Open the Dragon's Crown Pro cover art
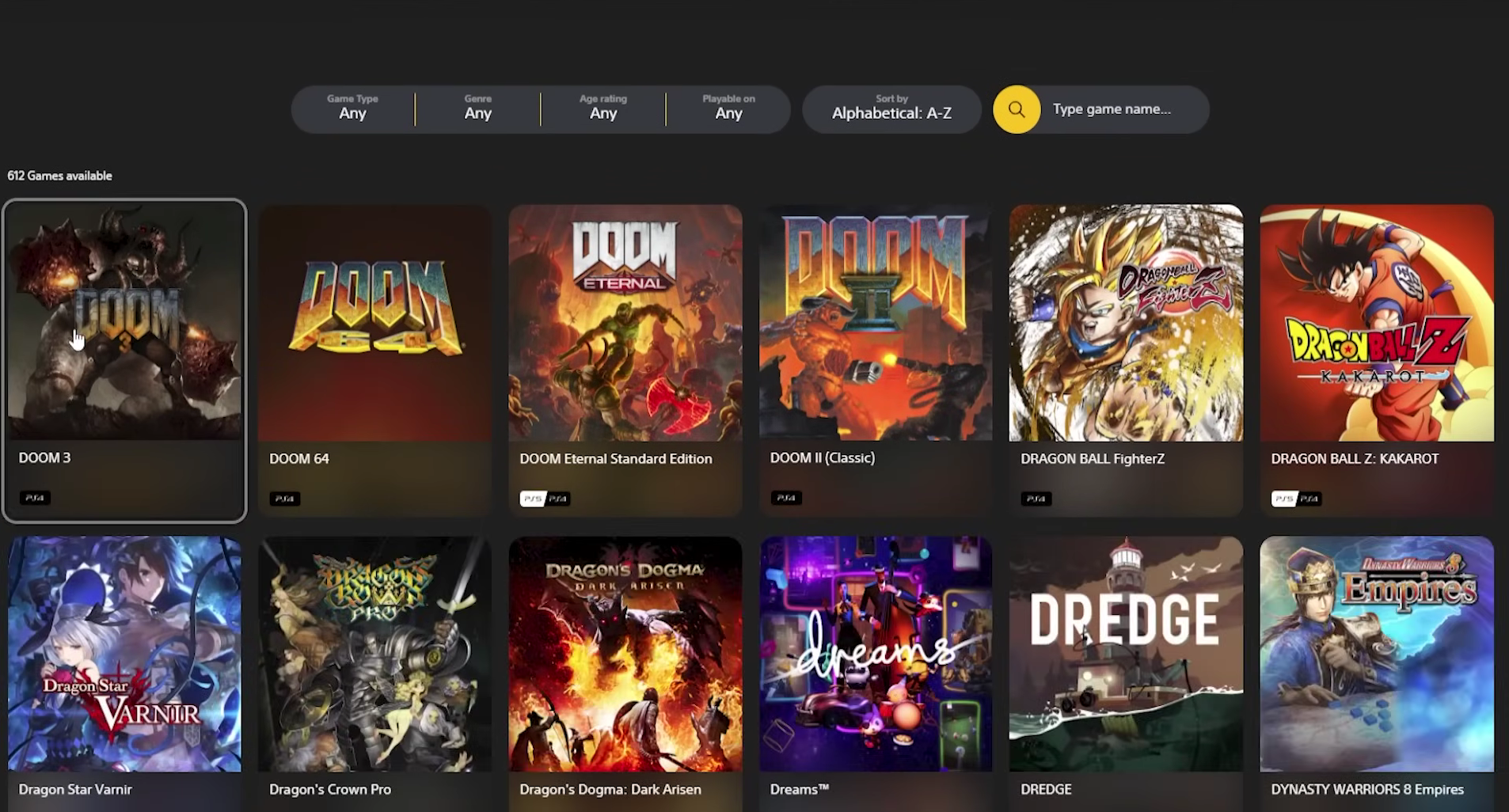Screen dimensions: 1509x812 pos(375,654)
